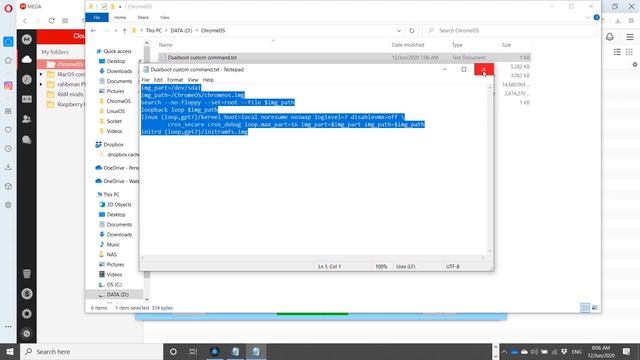Open Notepad's Edit menu
The height and width of the screenshot is (360, 640).
[x=158, y=80]
